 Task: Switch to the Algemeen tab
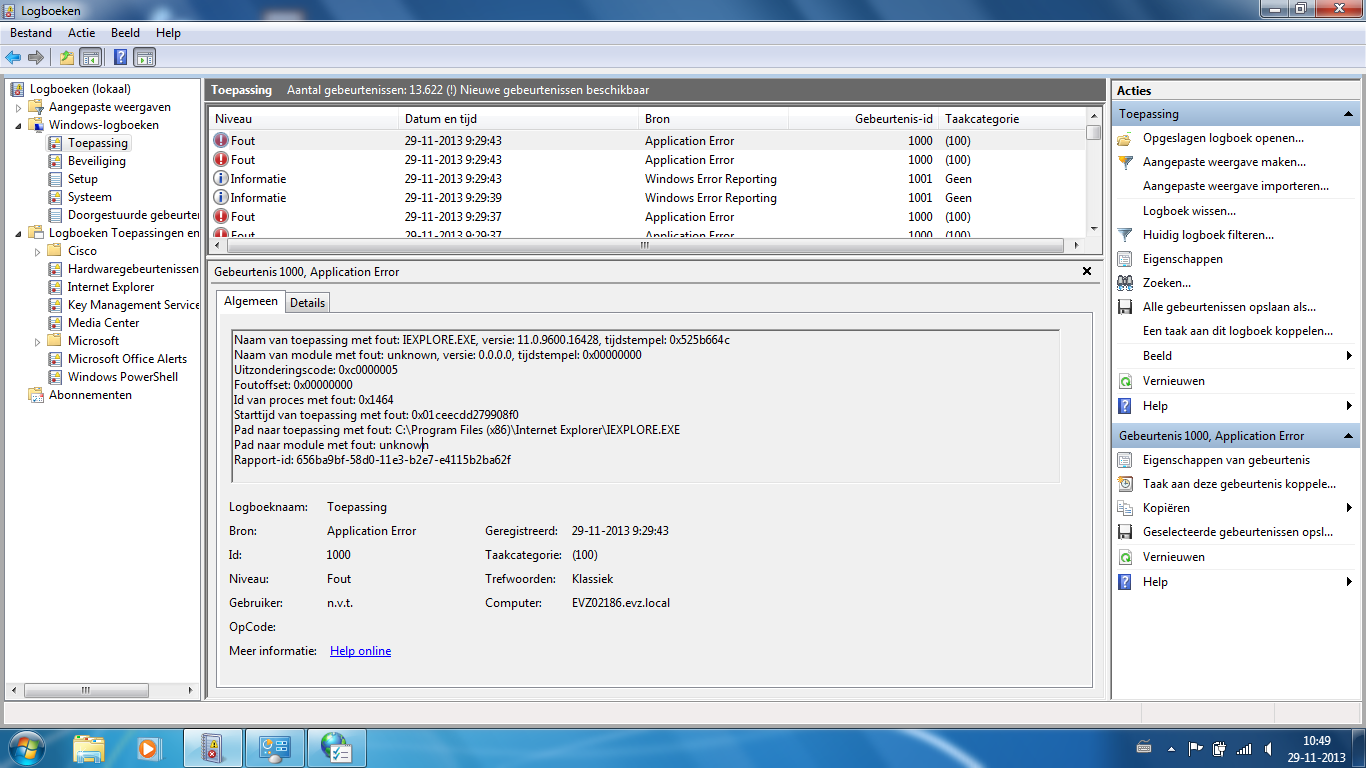click(x=250, y=301)
